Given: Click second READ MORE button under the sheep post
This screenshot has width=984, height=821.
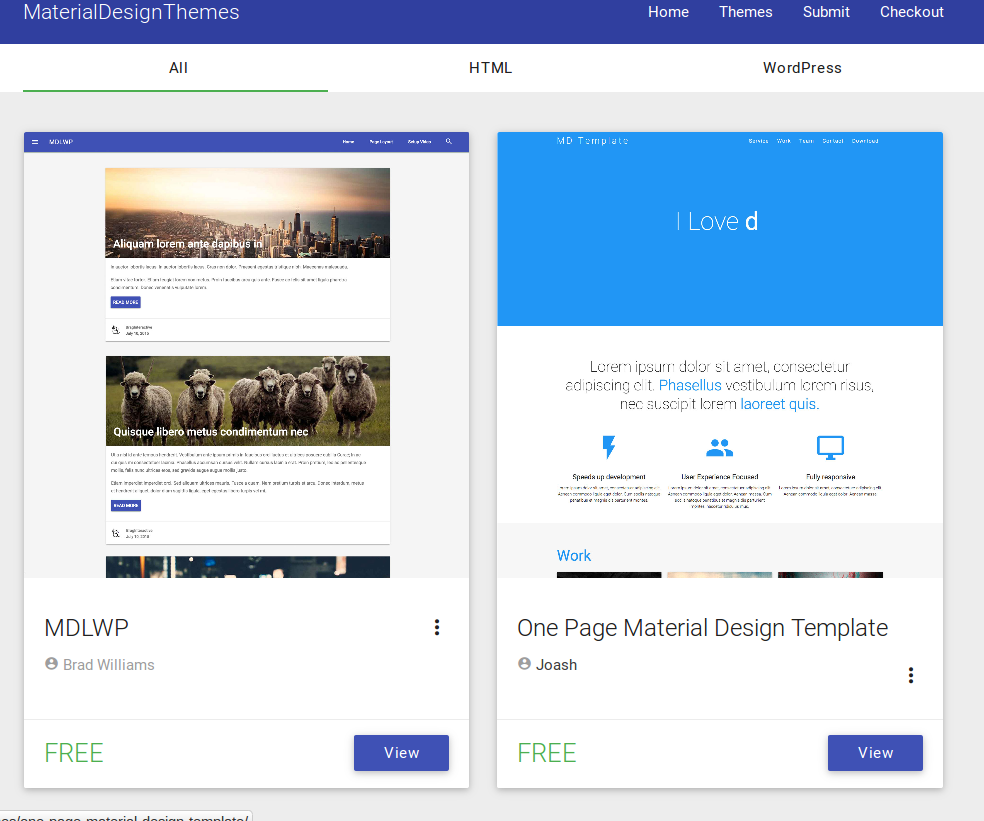Looking at the screenshot, I should [x=126, y=505].
